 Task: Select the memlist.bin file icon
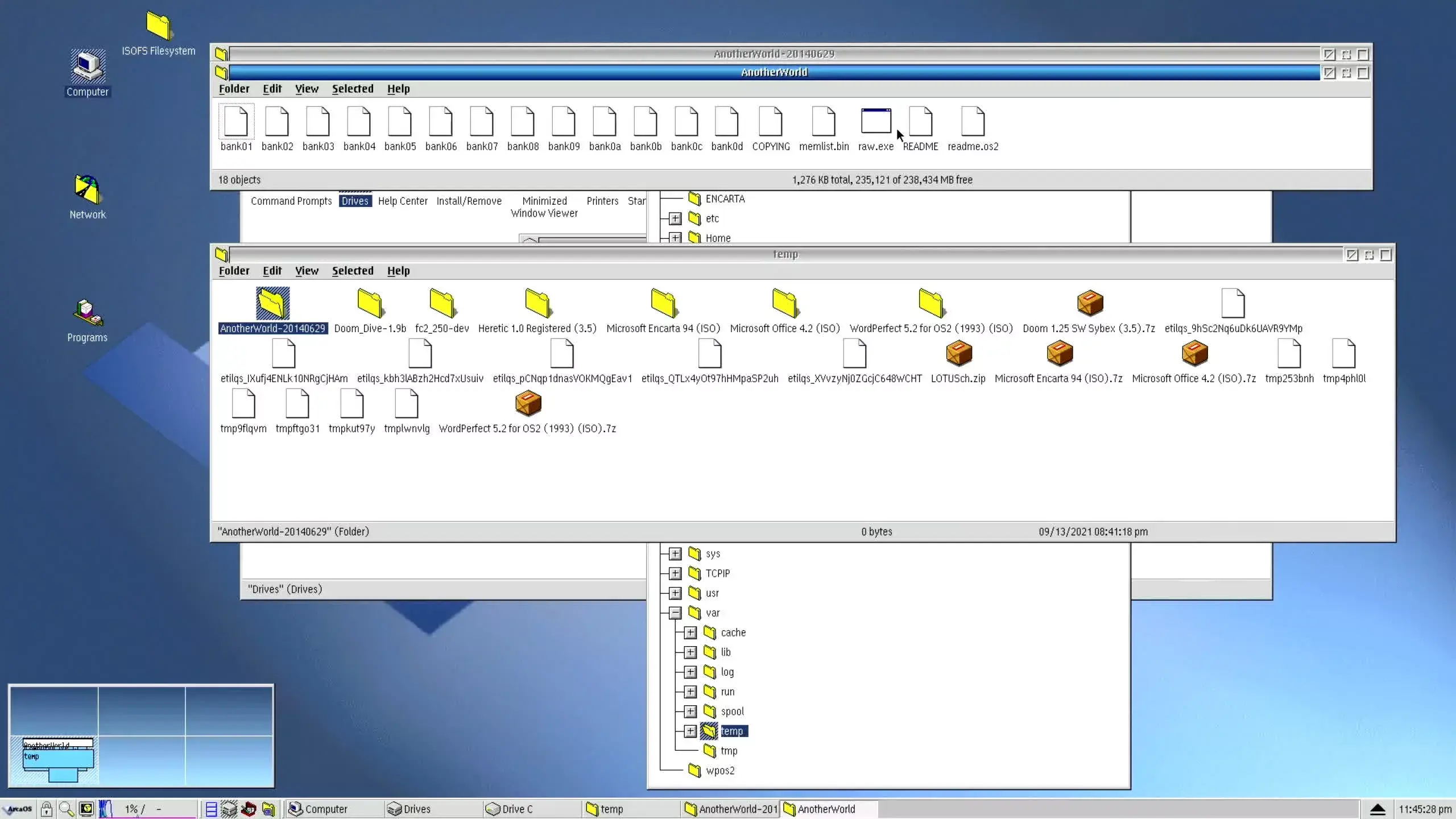click(823, 122)
